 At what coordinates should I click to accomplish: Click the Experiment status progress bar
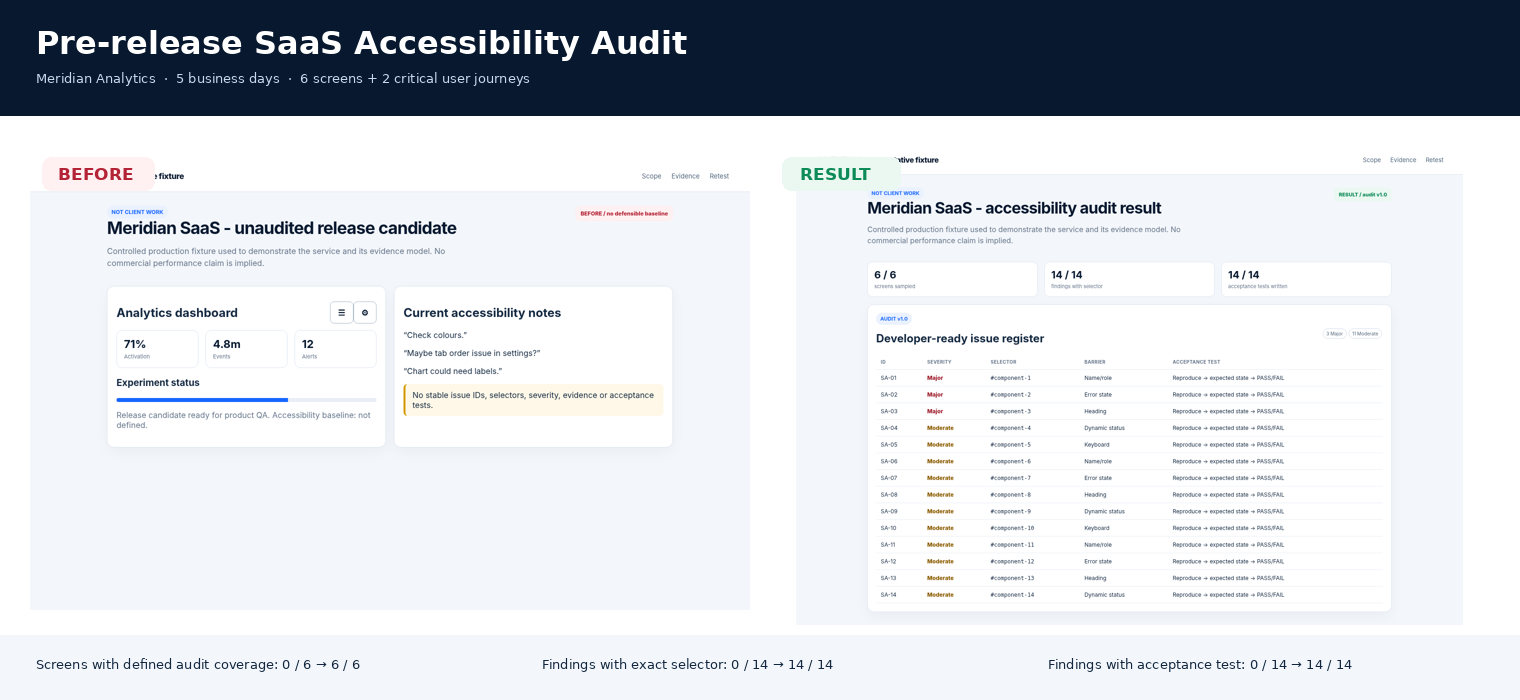[246, 400]
